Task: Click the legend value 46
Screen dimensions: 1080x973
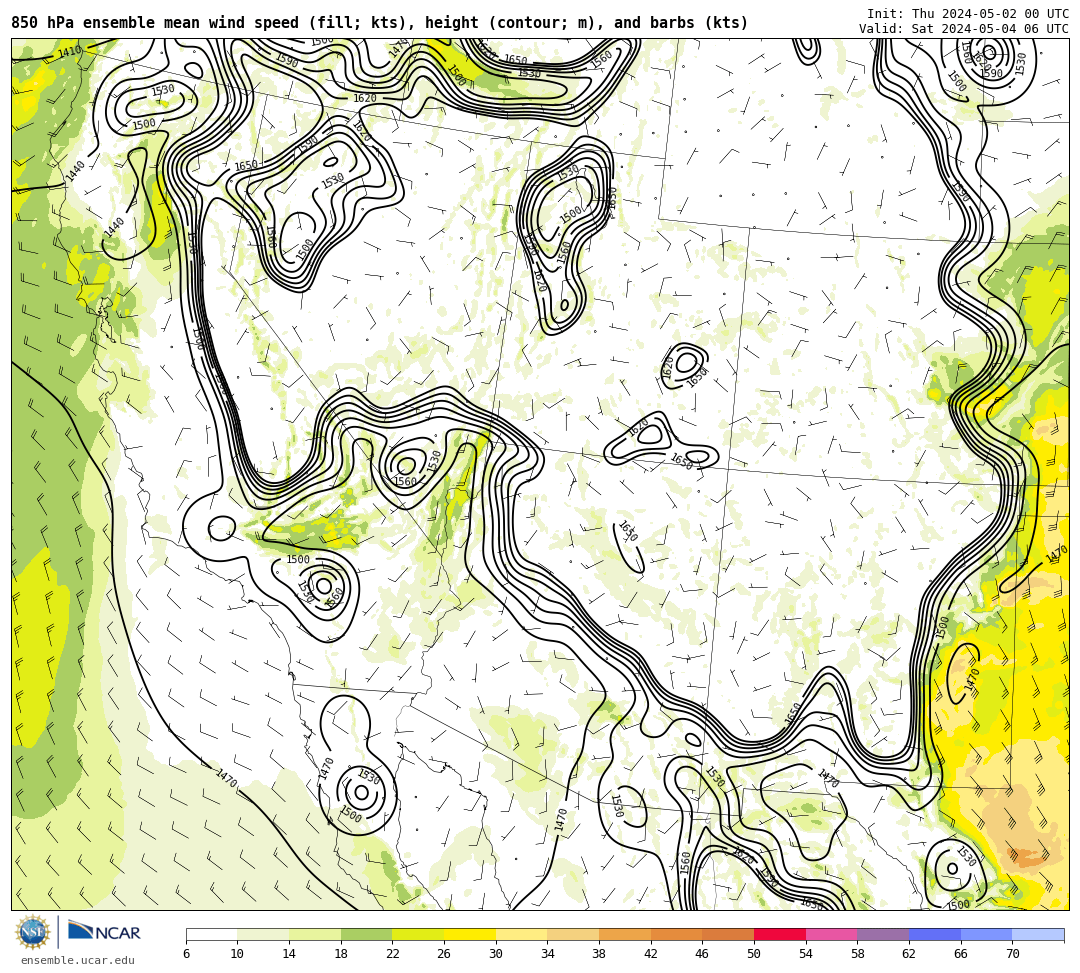Action: (x=703, y=954)
